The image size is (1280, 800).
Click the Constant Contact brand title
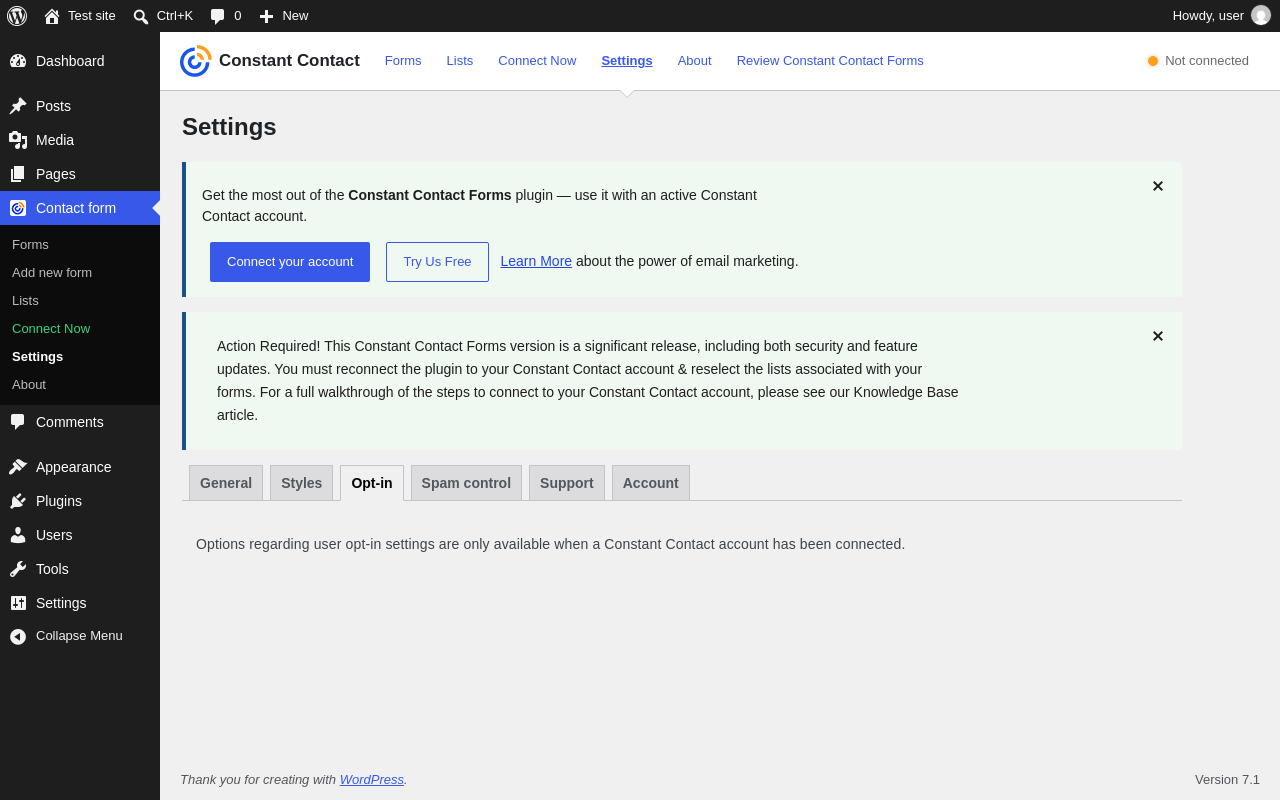(289, 61)
